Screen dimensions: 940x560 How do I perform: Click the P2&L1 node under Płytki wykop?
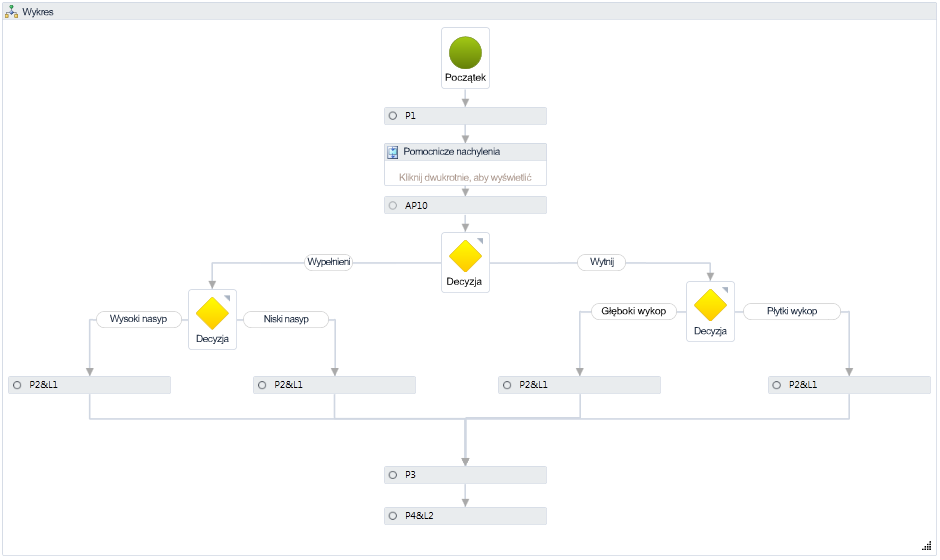click(849, 385)
